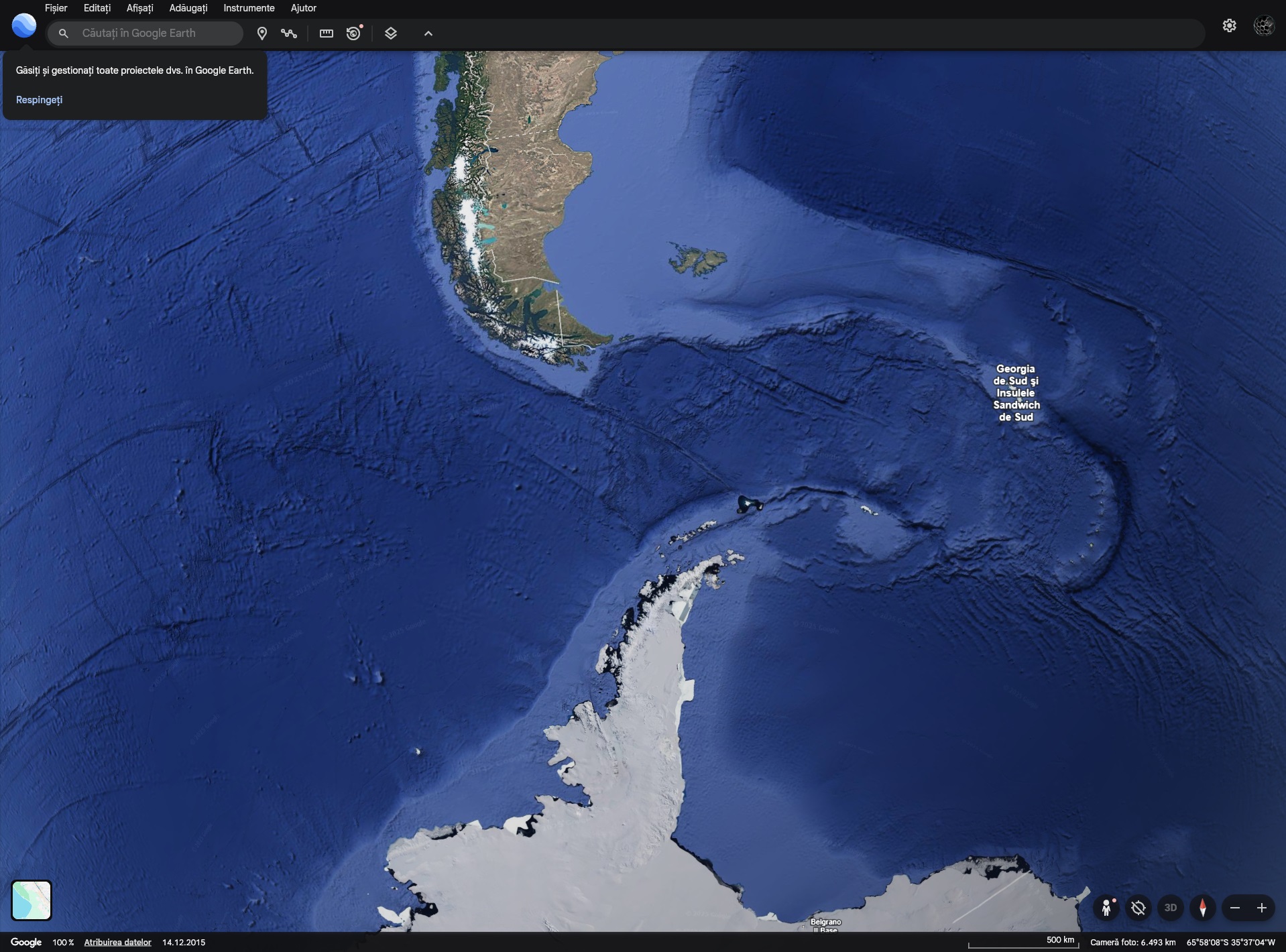Image resolution: width=1286 pixels, height=952 pixels.
Task: Click the 'Cameră foto: 6.493 km' readout
Action: coord(1132,943)
